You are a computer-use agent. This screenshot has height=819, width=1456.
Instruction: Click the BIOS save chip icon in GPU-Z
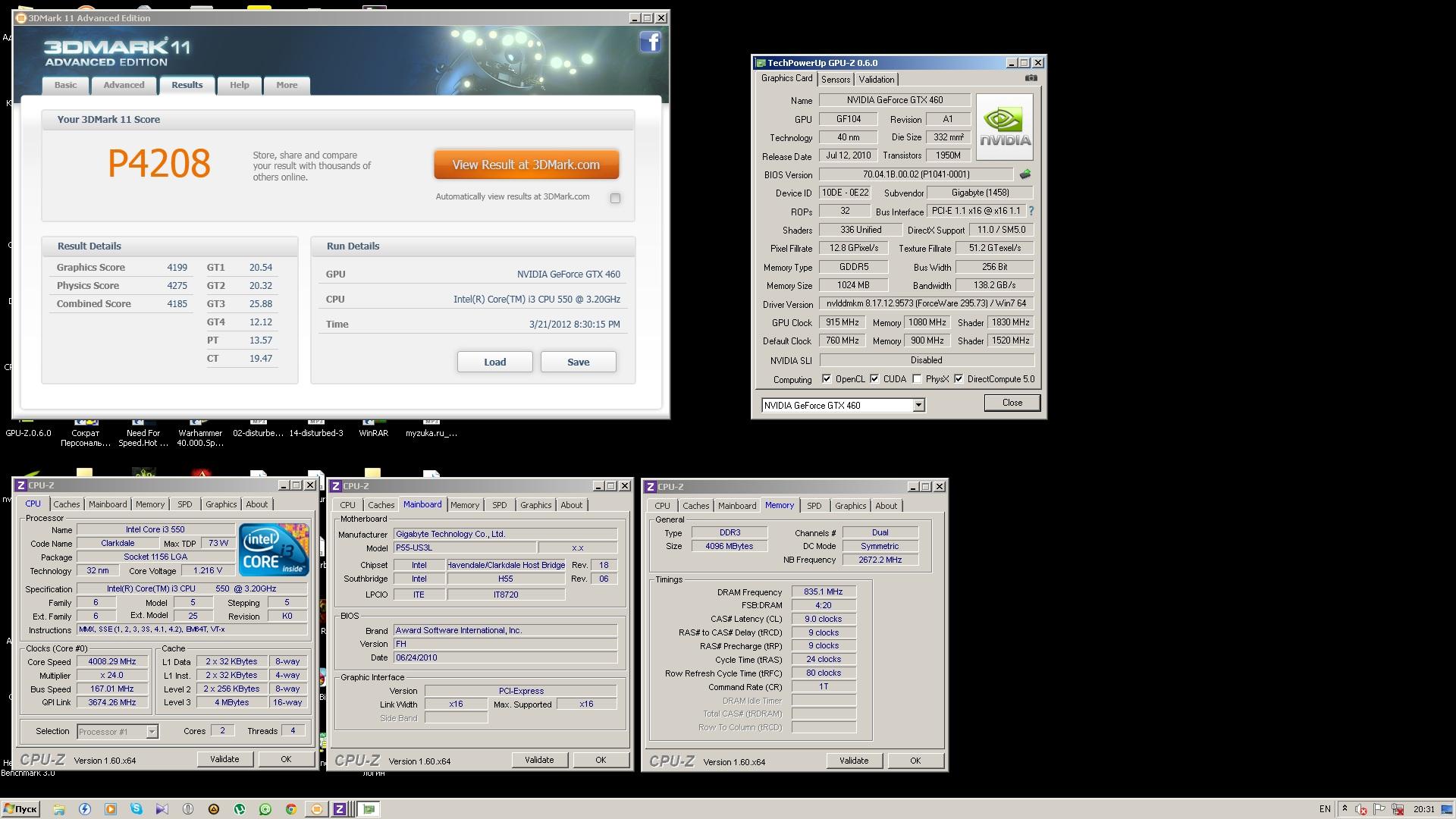(x=1025, y=174)
